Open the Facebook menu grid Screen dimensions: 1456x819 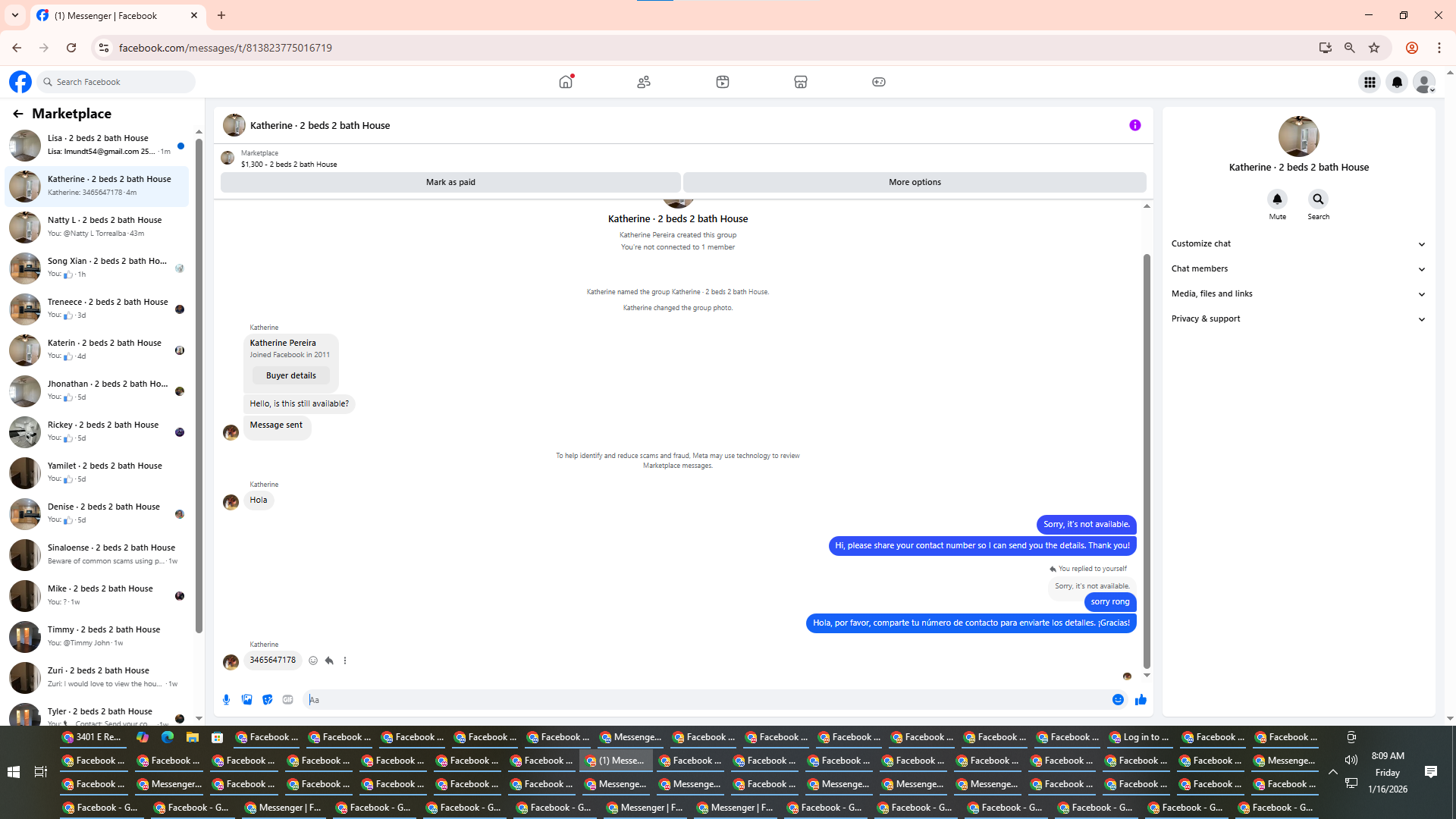click(x=1369, y=82)
